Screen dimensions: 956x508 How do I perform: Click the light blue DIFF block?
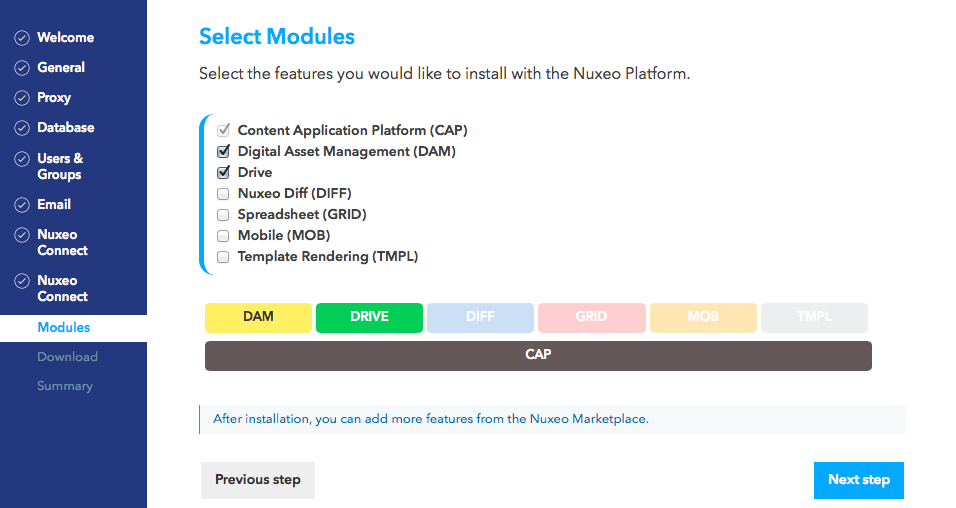tap(480, 318)
